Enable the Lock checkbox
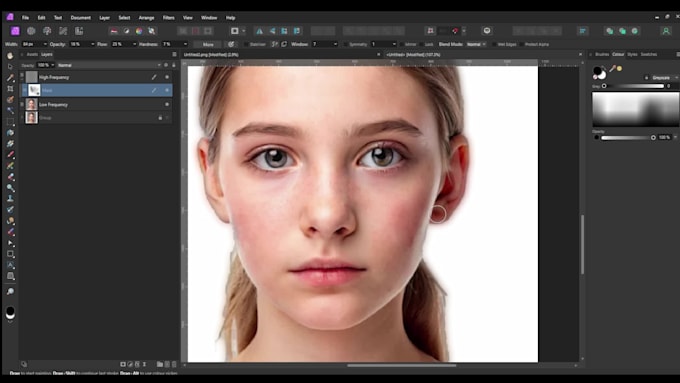The image size is (680, 383). [422, 44]
